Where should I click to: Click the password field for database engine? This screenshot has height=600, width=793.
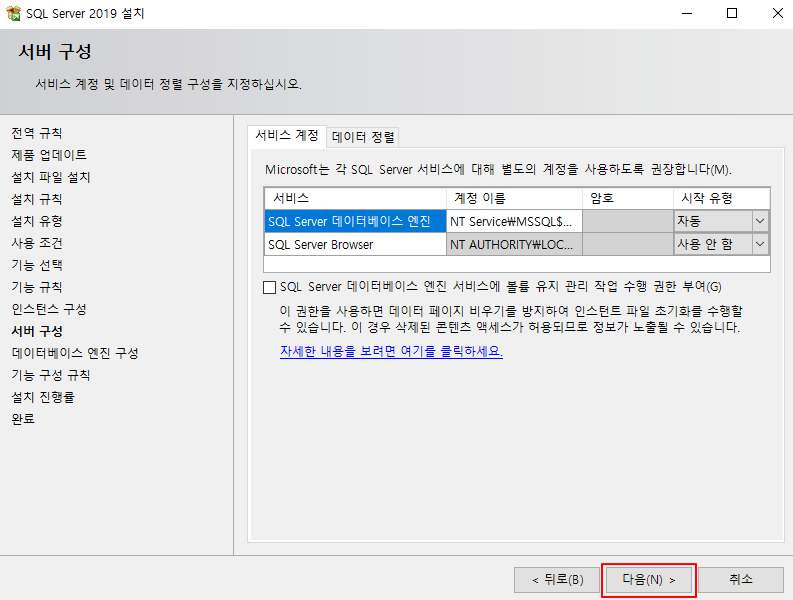click(628, 221)
